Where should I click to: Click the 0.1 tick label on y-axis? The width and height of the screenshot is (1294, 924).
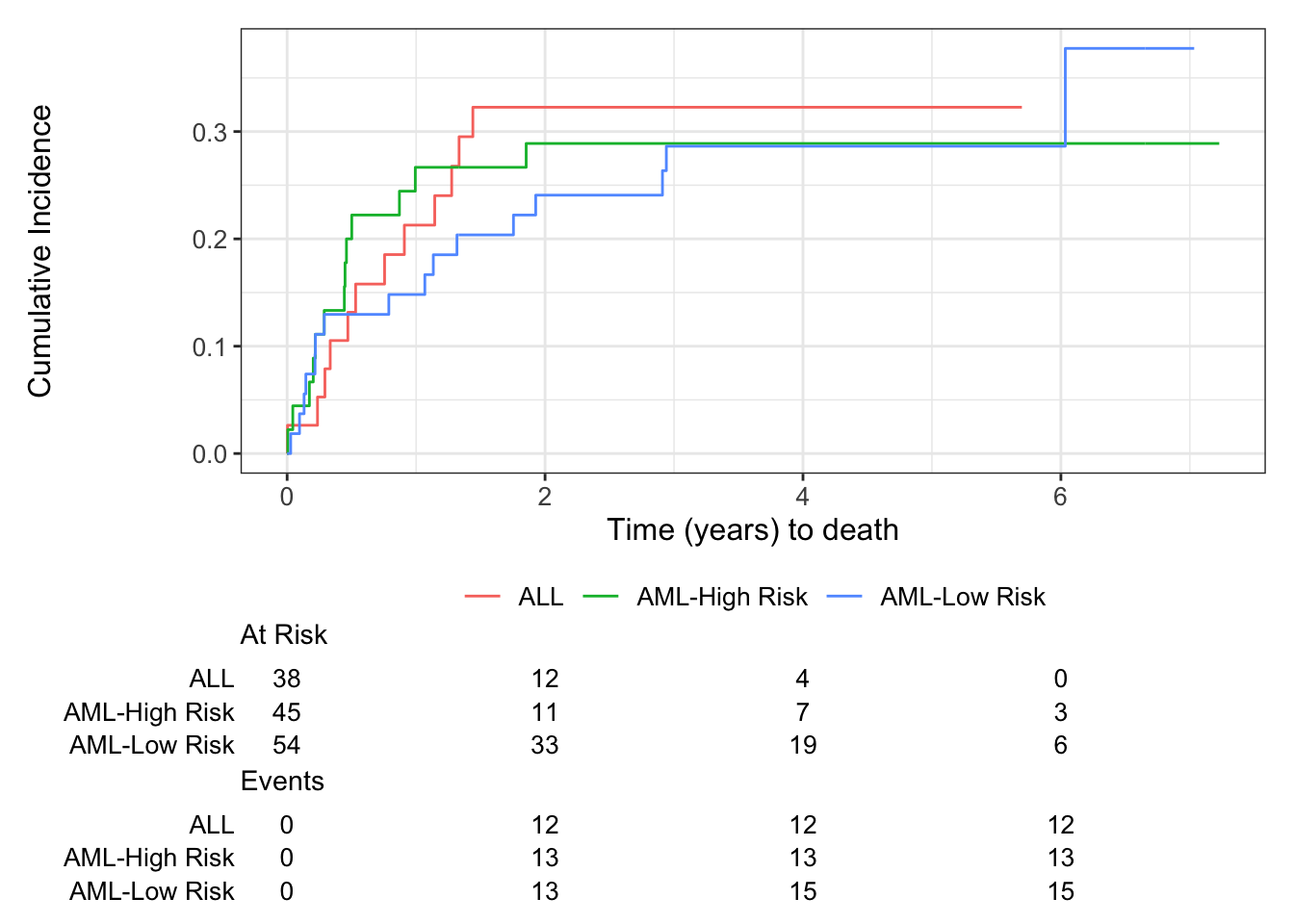click(x=209, y=346)
